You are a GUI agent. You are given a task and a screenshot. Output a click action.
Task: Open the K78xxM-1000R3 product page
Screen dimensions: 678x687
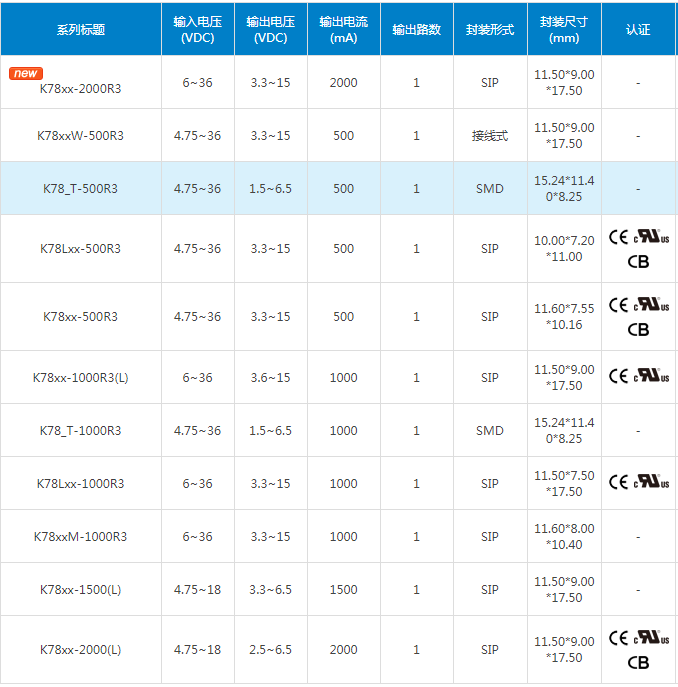click(80, 536)
